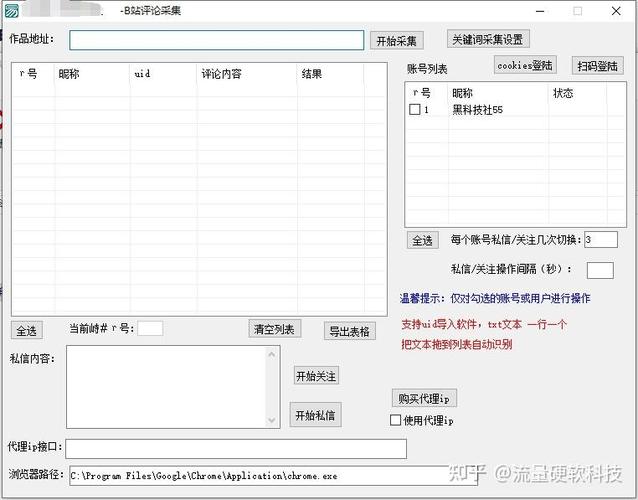This screenshot has height=500, width=638.
Task: Click the 作品地址 input field
Action: pos(216,40)
